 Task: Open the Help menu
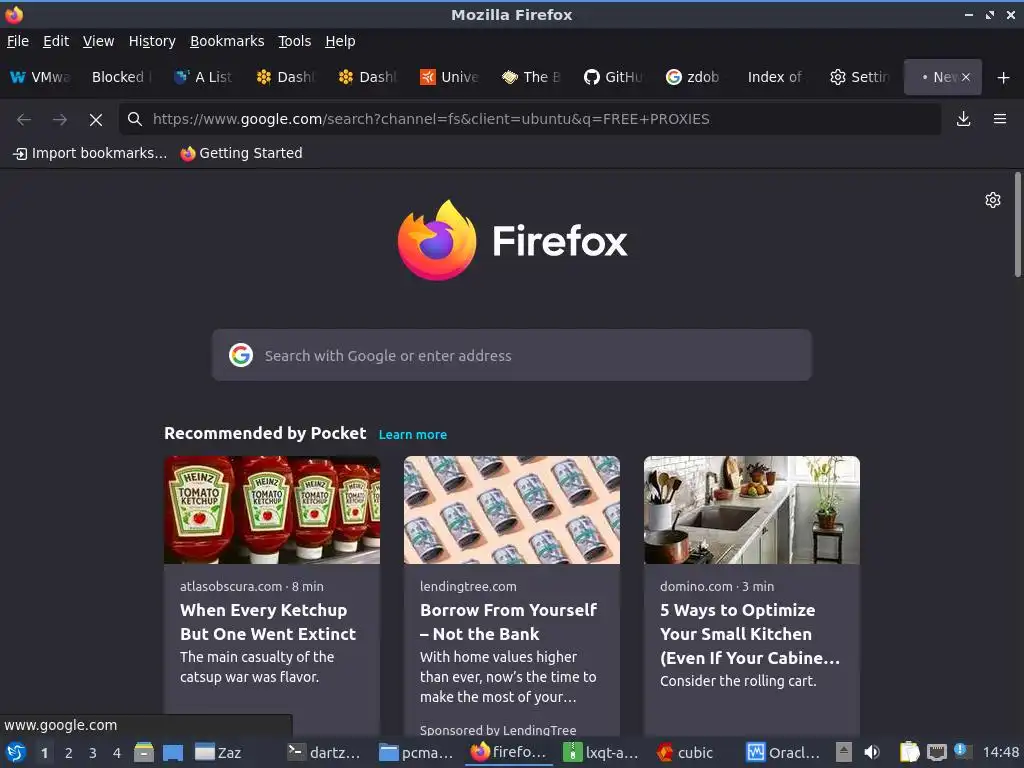340,41
